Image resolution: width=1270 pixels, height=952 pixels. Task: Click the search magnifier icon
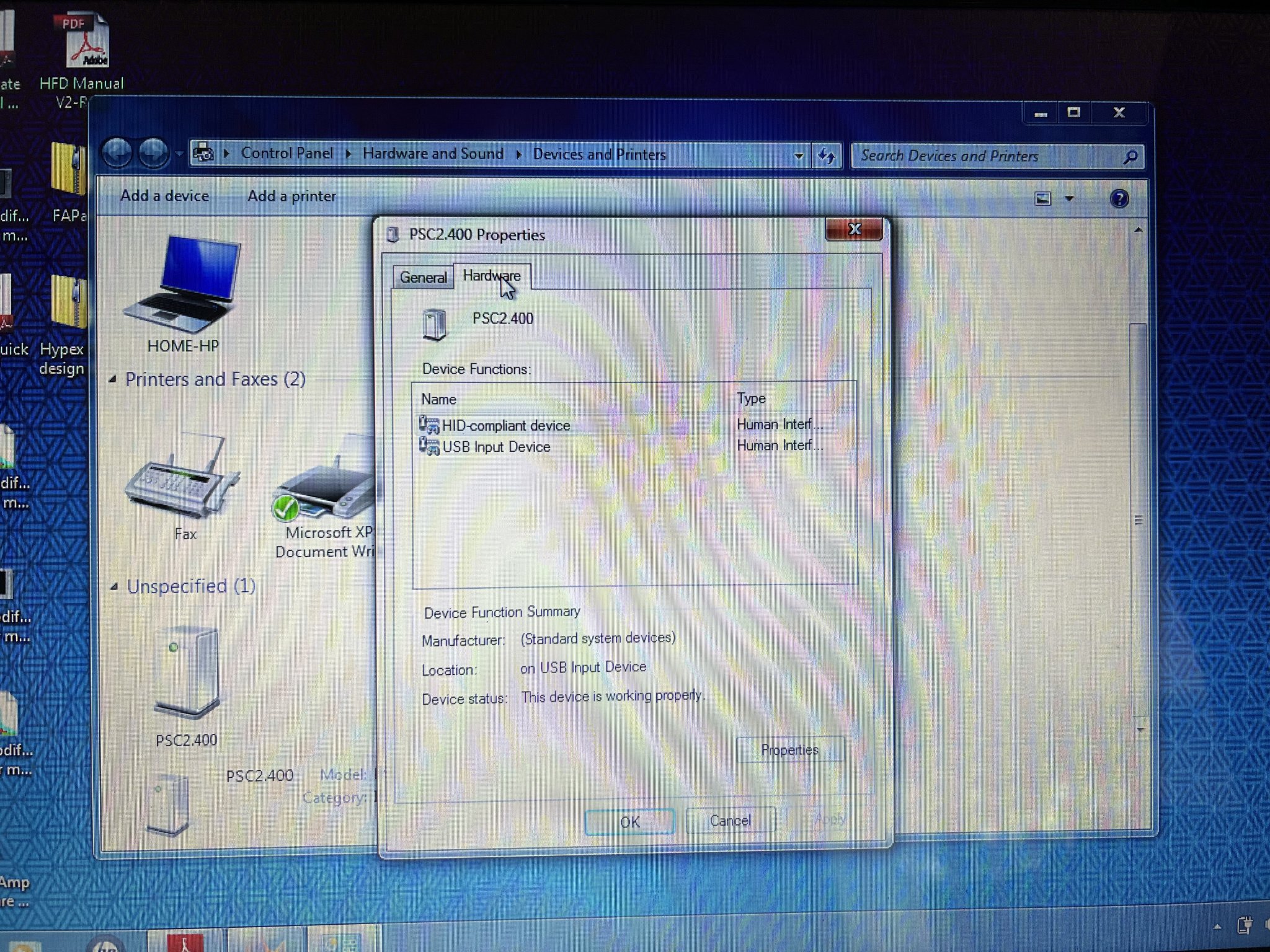pyautogui.click(x=1130, y=157)
